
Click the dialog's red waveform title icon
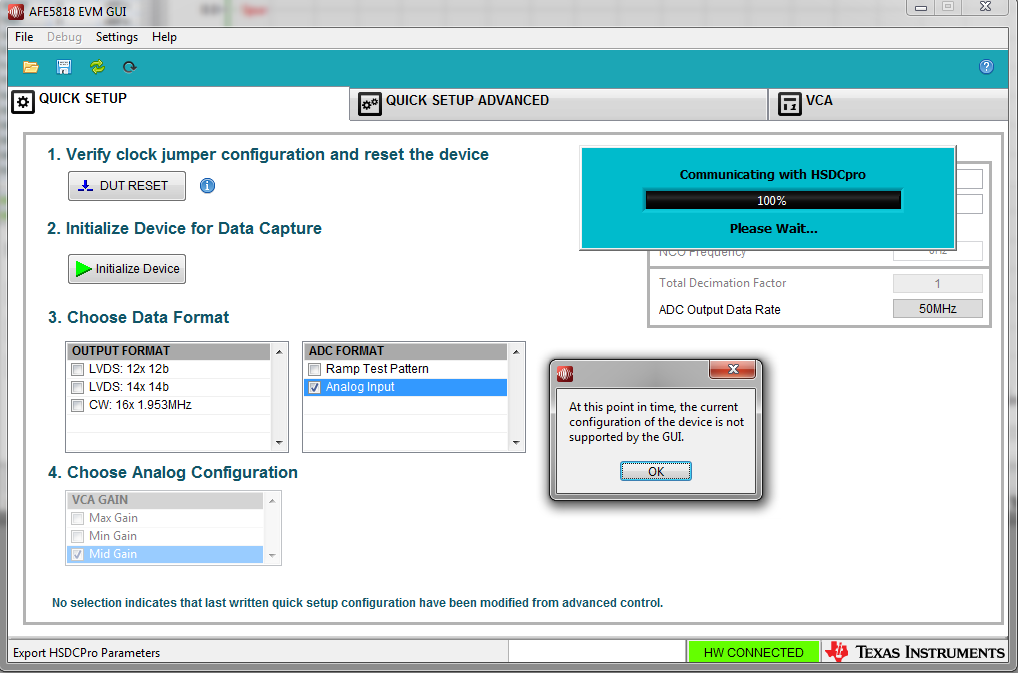[565, 374]
